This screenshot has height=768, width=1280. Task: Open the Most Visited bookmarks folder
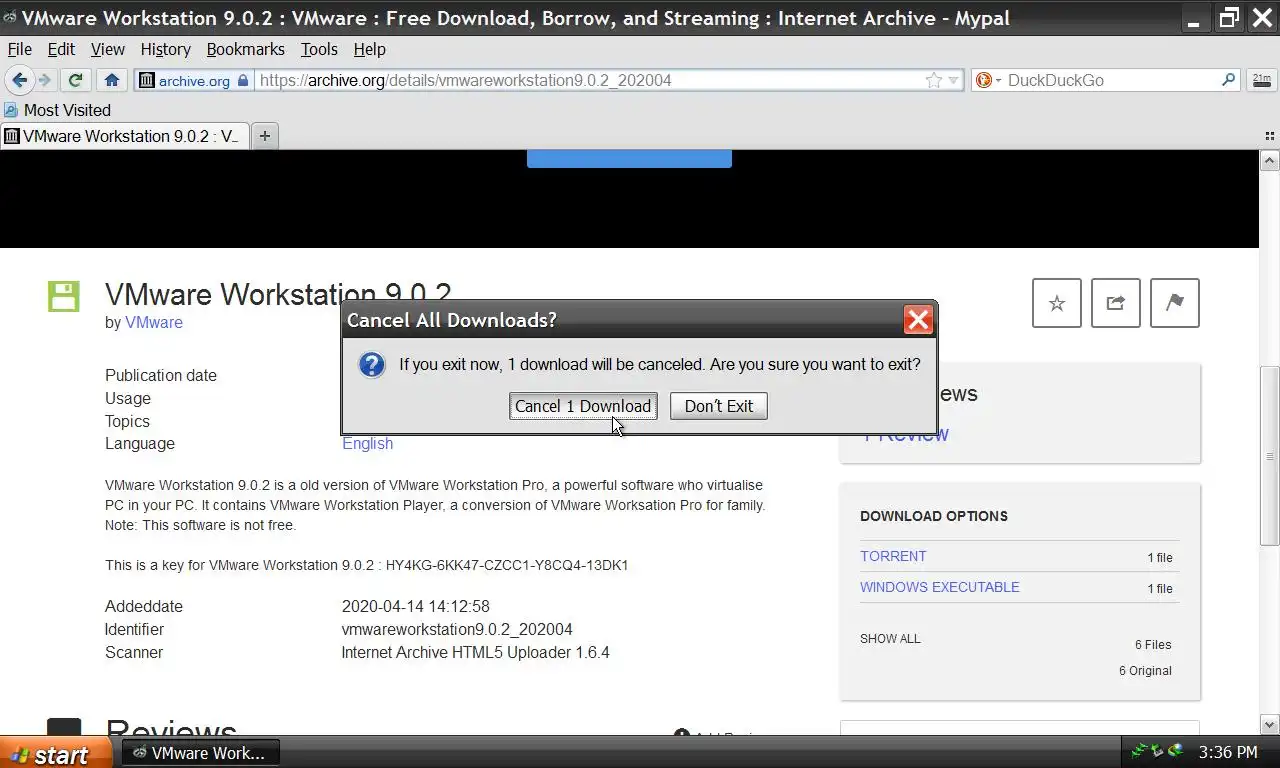57,110
